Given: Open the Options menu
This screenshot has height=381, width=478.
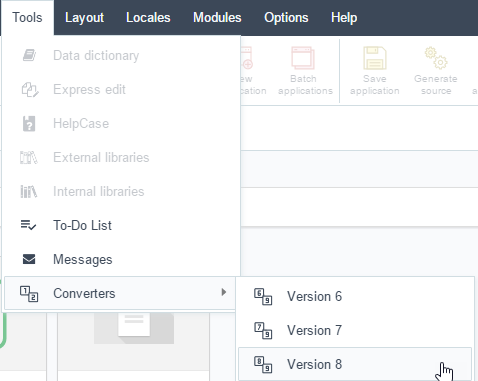Looking at the screenshot, I should pyautogui.click(x=286, y=18).
